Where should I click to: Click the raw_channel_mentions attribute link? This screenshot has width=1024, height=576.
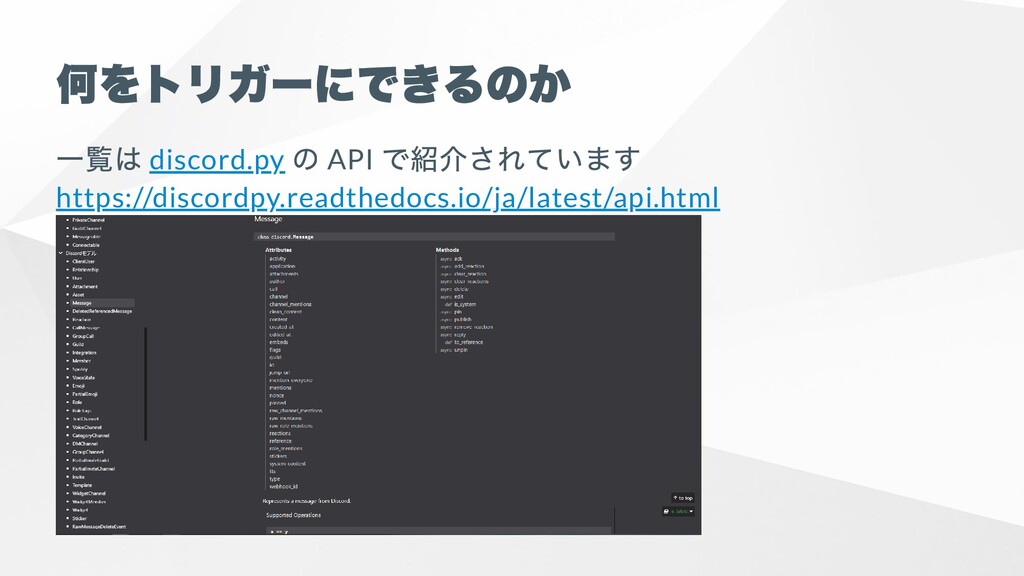[295, 411]
